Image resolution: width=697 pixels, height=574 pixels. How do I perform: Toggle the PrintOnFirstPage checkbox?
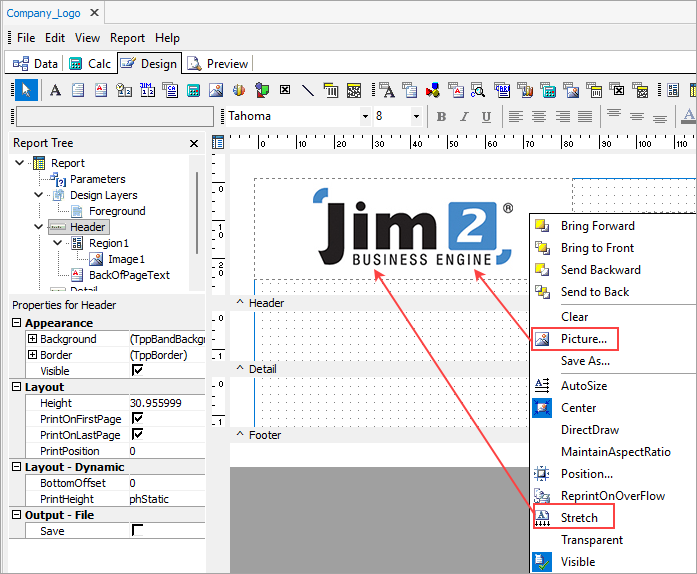coord(137,418)
